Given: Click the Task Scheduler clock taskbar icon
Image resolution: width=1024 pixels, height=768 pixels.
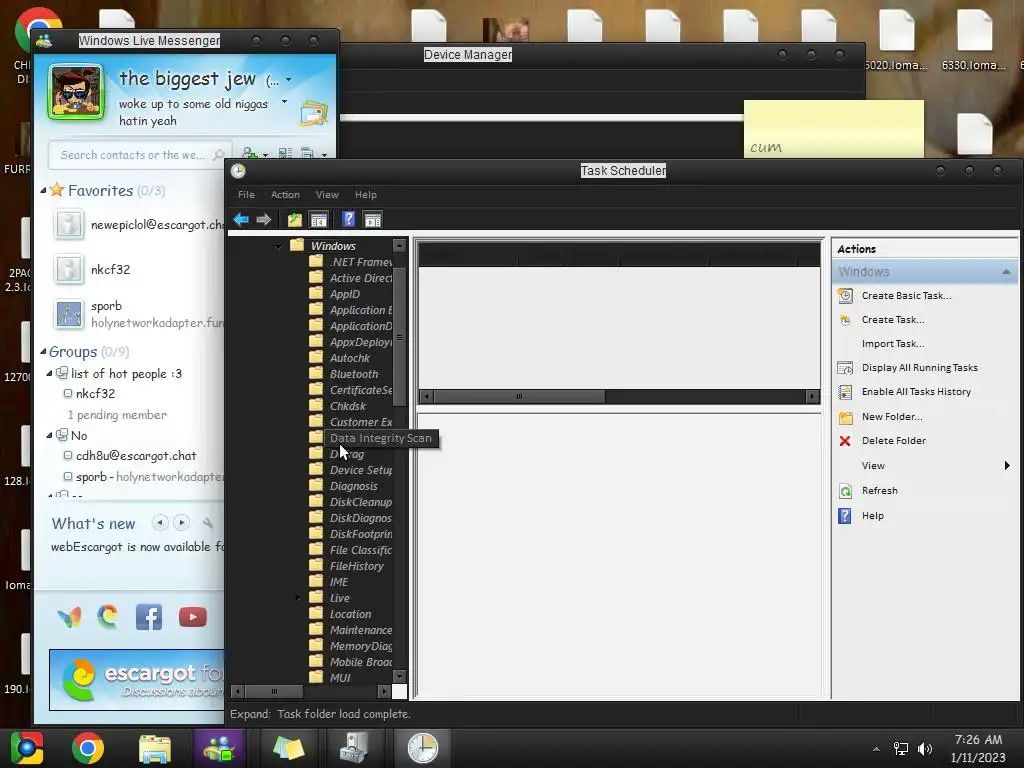Looking at the screenshot, I should click(423, 748).
